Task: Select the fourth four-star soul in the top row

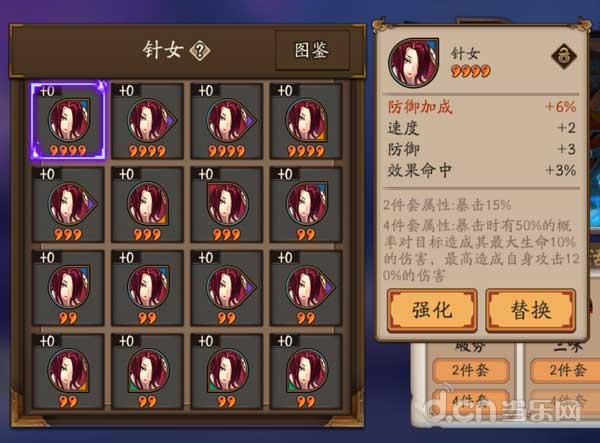Action: pos(306,121)
